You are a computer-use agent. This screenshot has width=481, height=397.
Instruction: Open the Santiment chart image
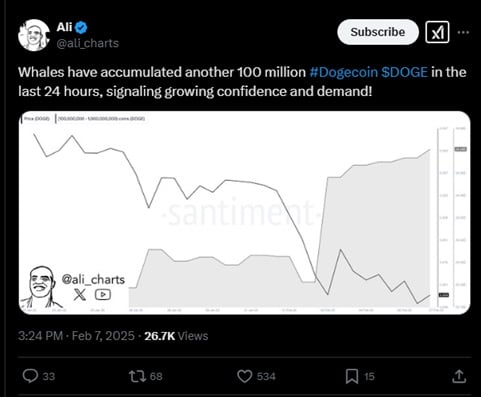click(244, 213)
